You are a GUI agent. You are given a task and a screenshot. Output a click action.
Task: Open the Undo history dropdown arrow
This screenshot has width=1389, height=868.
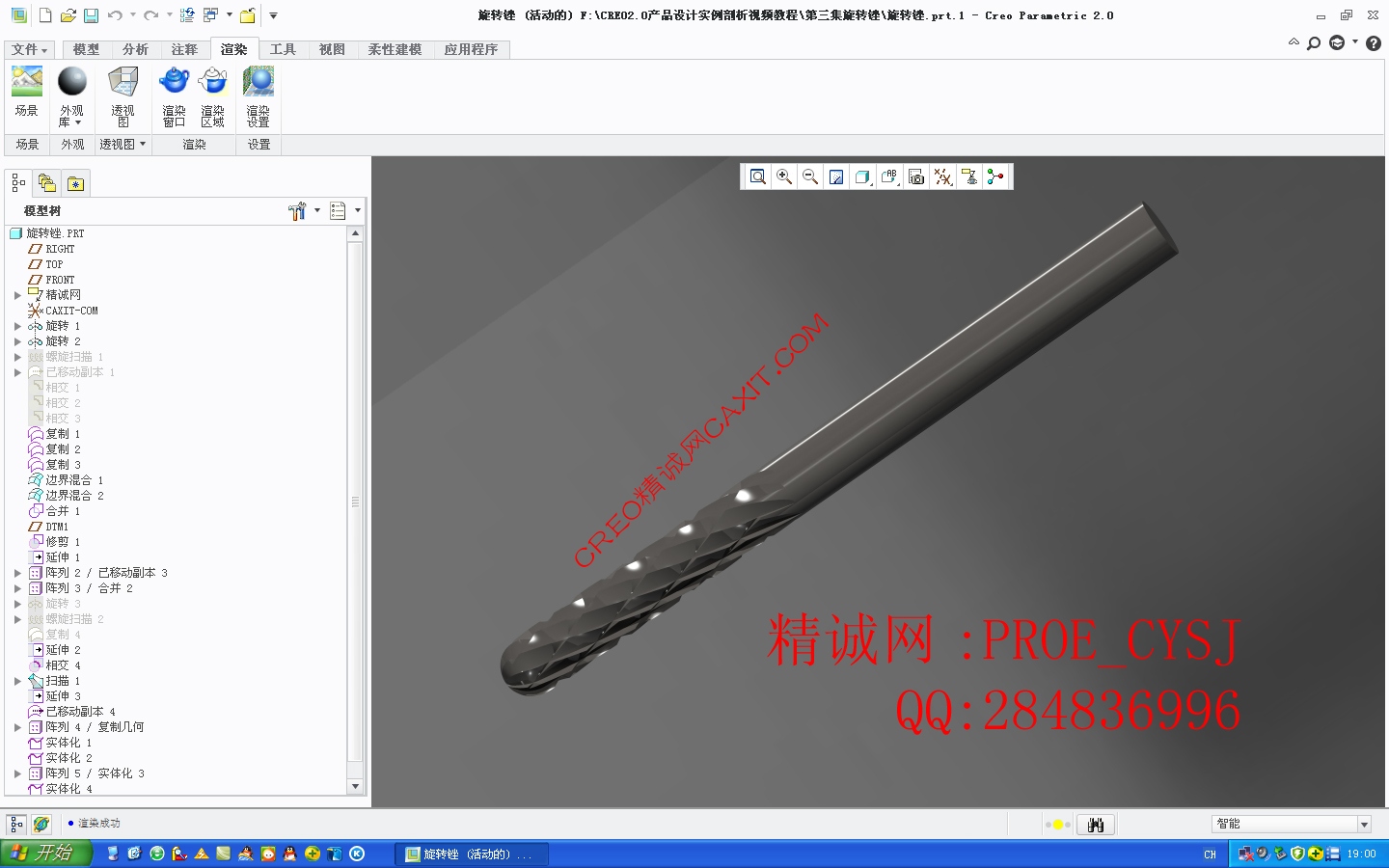tap(132, 15)
